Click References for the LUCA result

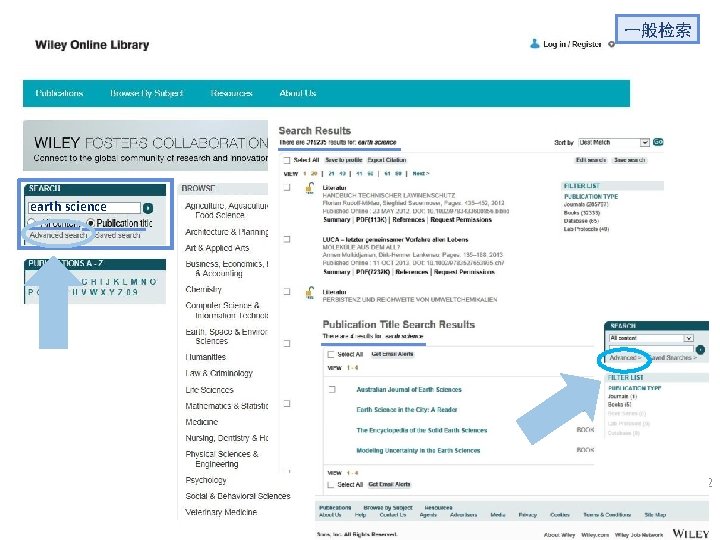(411, 272)
